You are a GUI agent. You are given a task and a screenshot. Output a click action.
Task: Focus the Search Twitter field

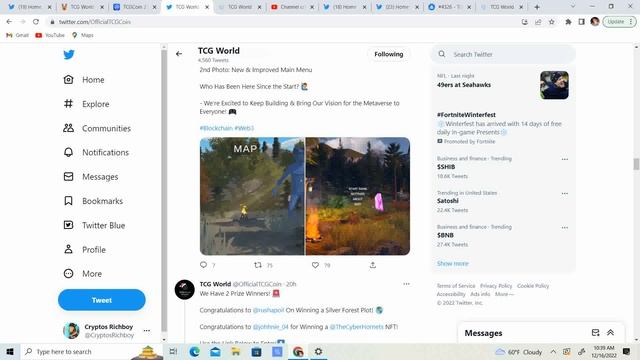503,54
